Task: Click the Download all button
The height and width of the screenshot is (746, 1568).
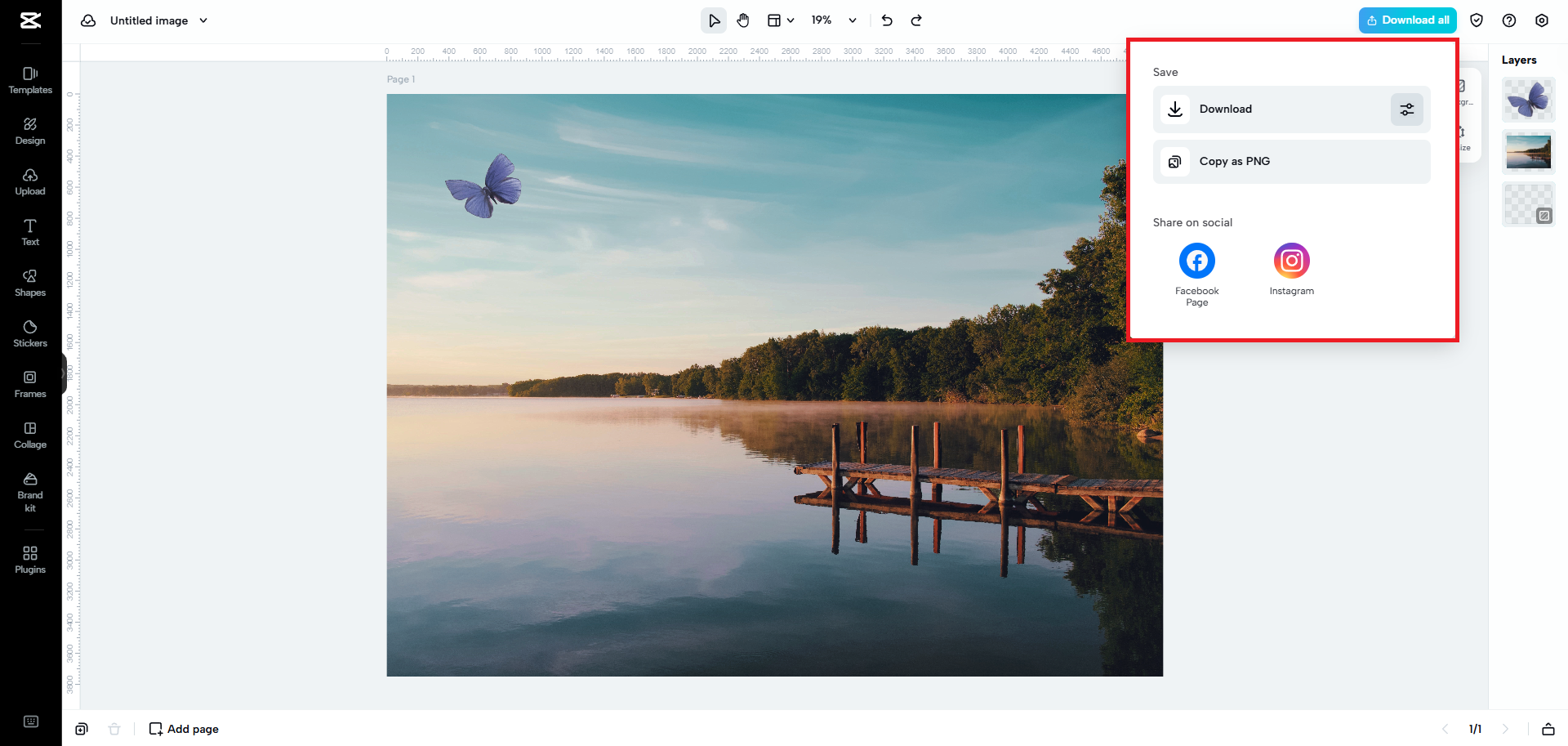Action: pos(1407,20)
